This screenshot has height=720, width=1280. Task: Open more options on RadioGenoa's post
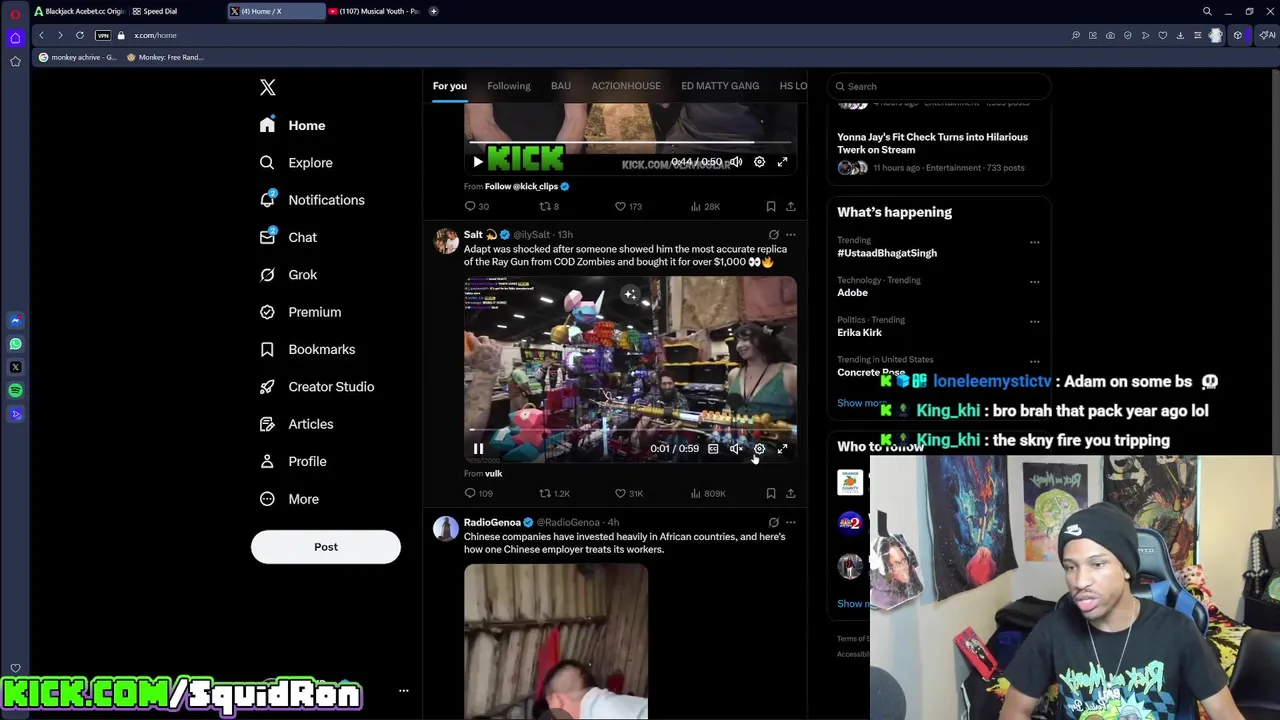point(790,522)
